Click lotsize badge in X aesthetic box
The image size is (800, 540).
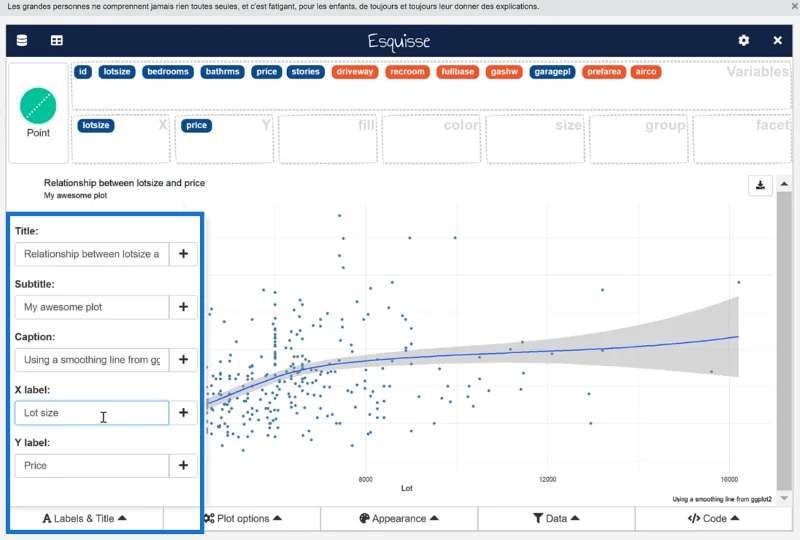click(x=96, y=126)
